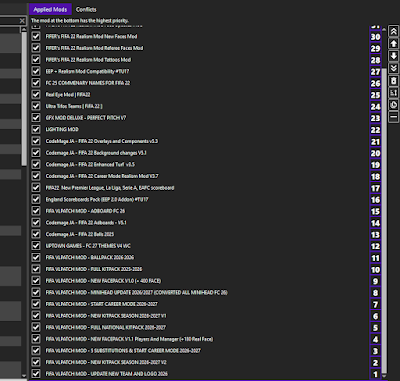The width and height of the screenshot is (400, 381).
Task: Switch to the Applied Mods tab
Action: point(50,9)
